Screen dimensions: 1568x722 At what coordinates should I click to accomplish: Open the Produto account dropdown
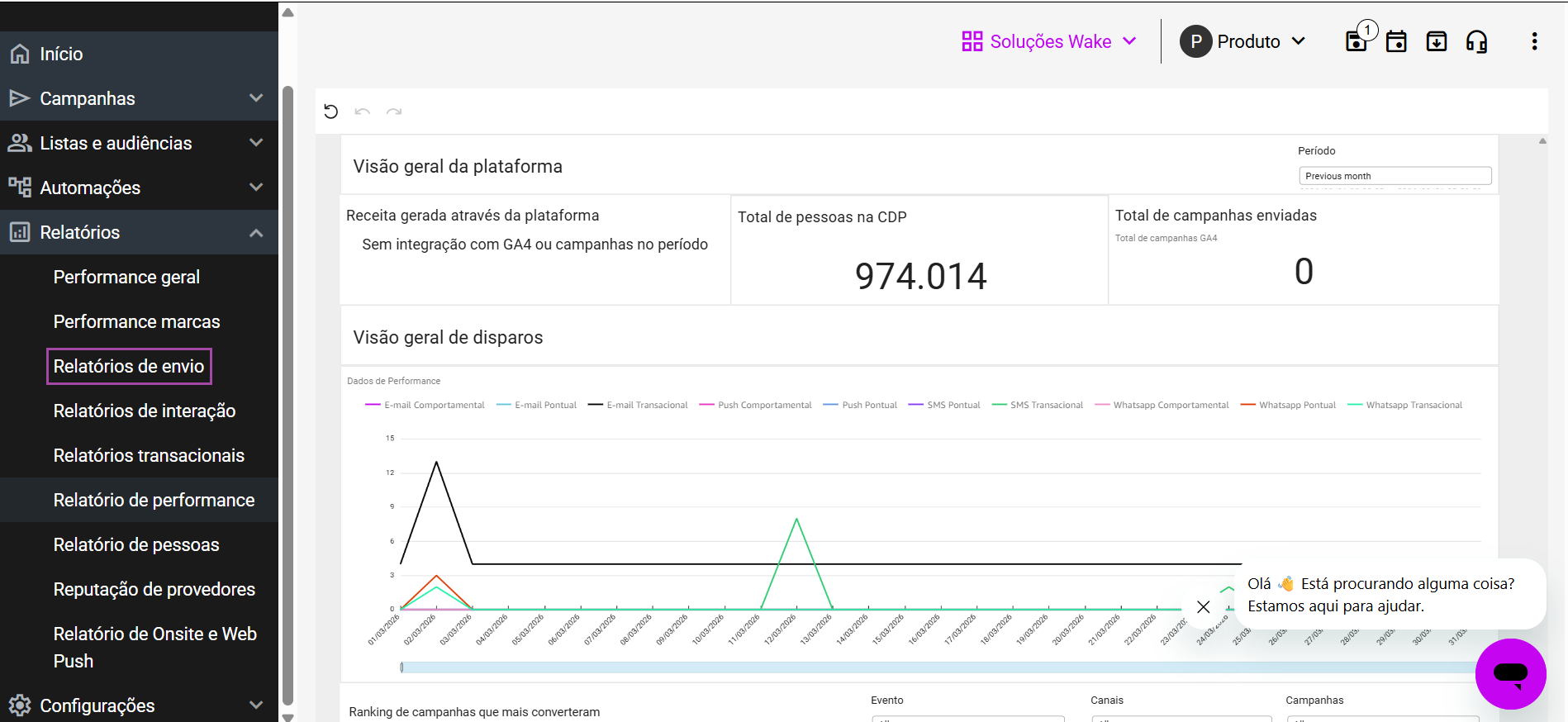pyautogui.click(x=1243, y=41)
